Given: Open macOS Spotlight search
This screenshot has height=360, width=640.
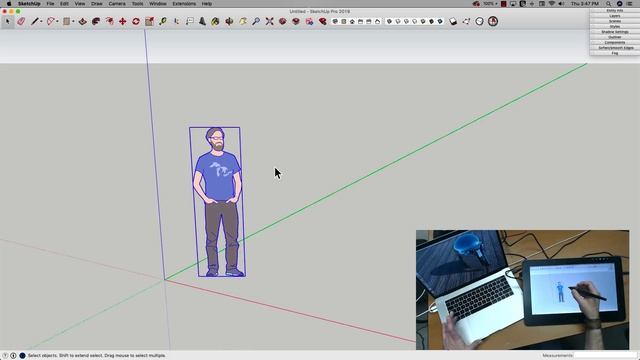Looking at the screenshot, I should 609,4.
